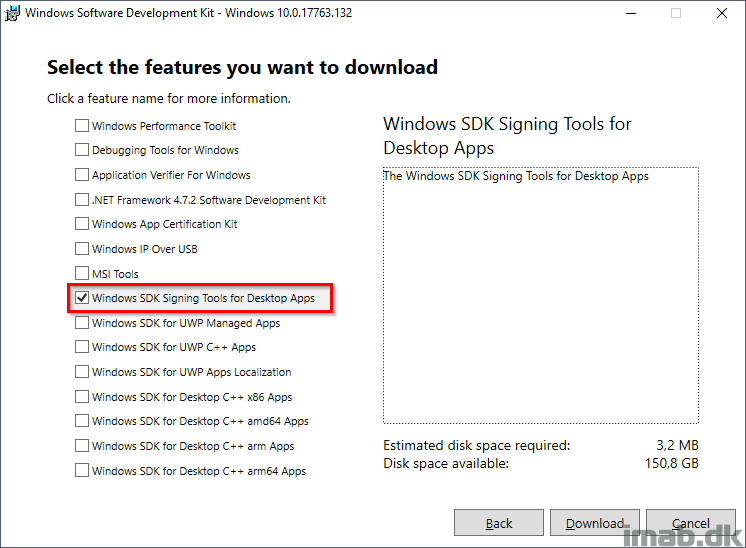Click the SDK installer icon in title bar
746x548 pixels.
pyautogui.click(x=12, y=13)
